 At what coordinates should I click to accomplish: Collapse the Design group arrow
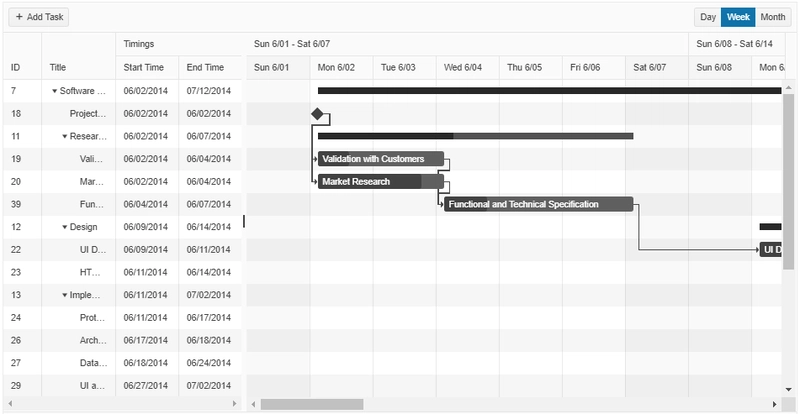pos(65,227)
